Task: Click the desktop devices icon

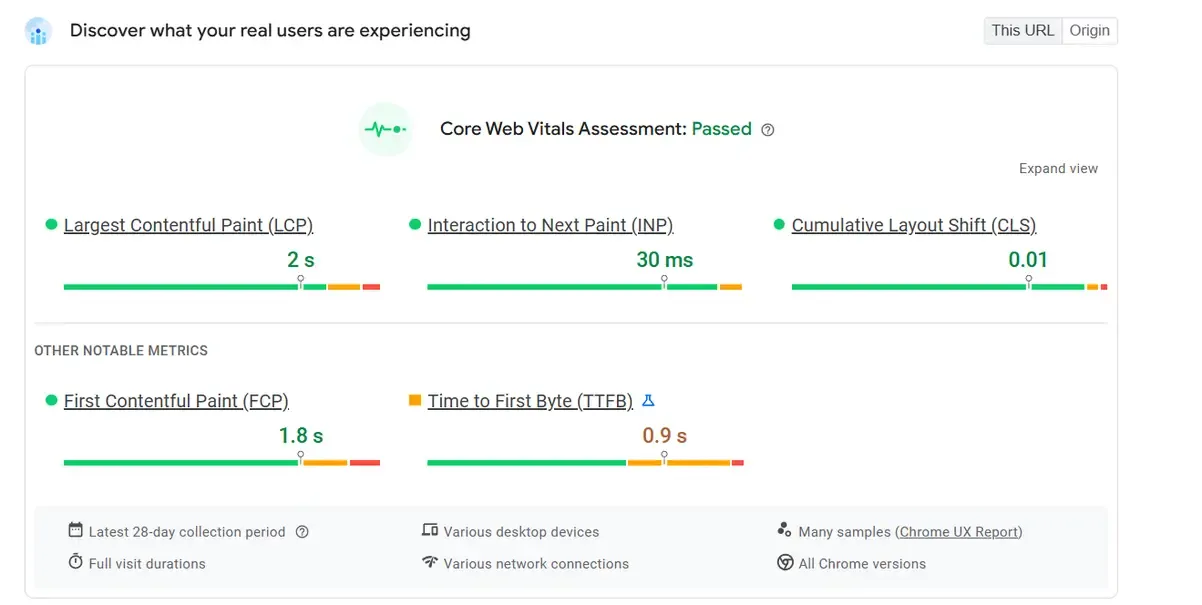Action: tap(431, 531)
